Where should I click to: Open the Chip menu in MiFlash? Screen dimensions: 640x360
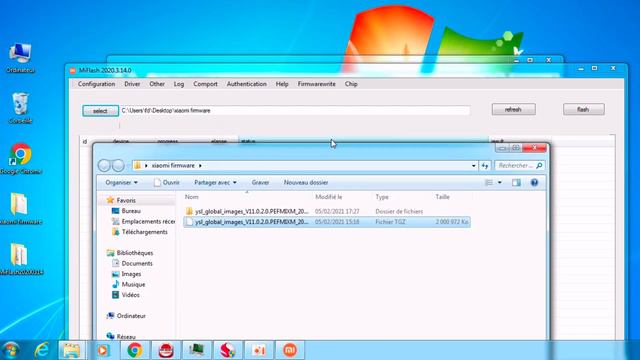click(351, 84)
